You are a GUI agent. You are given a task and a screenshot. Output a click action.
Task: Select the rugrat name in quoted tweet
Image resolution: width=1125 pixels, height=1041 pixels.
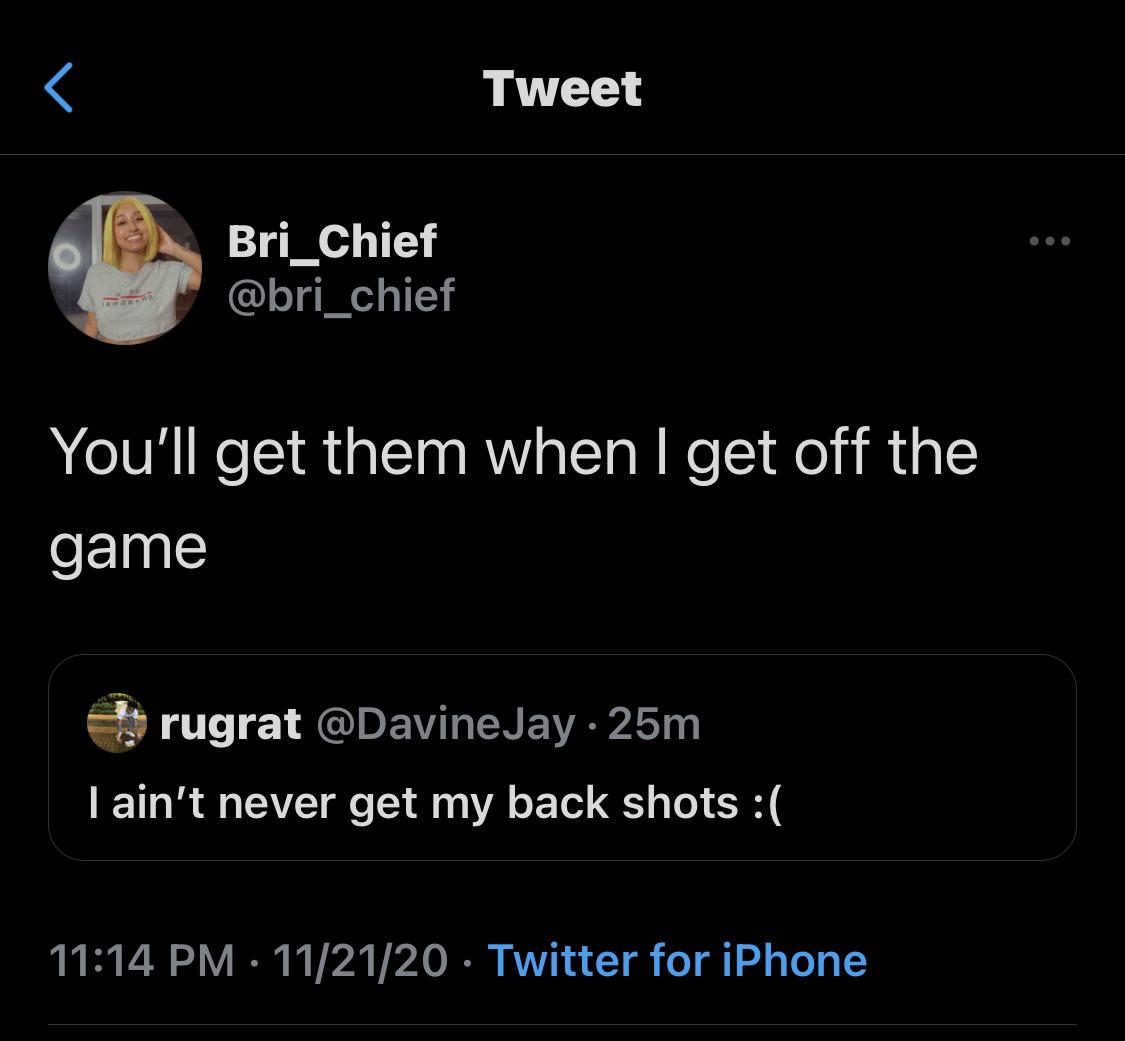231,723
